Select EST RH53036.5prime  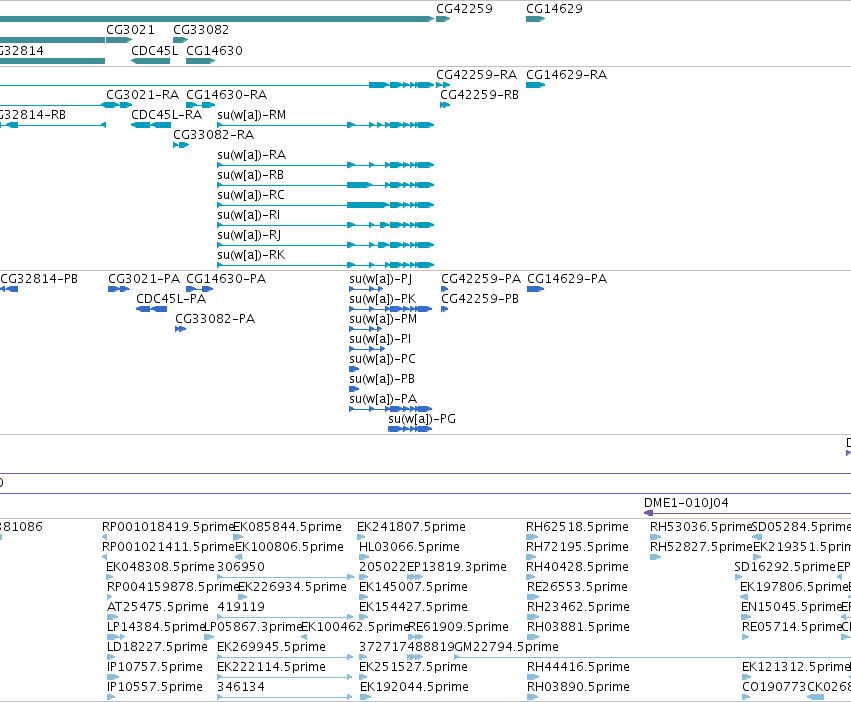point(701,527)
